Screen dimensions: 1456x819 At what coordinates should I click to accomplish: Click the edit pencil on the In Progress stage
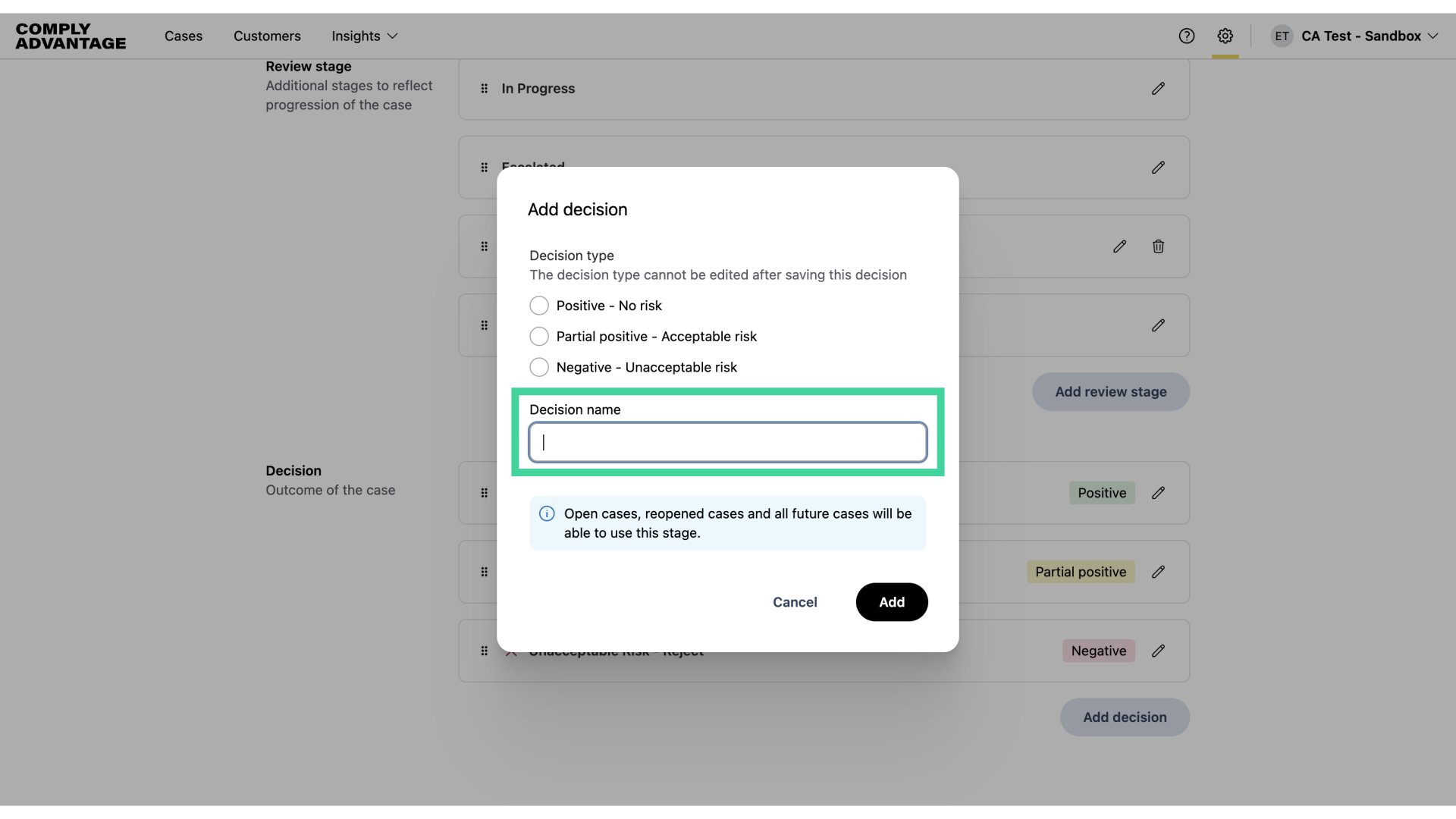[1158, 89]
